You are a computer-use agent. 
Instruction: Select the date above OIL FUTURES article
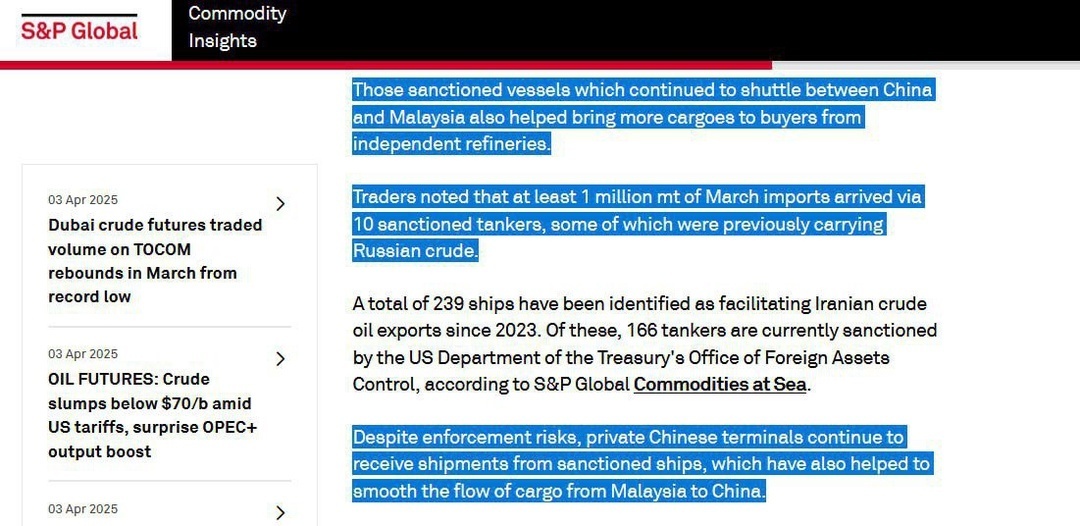[83, 354]
